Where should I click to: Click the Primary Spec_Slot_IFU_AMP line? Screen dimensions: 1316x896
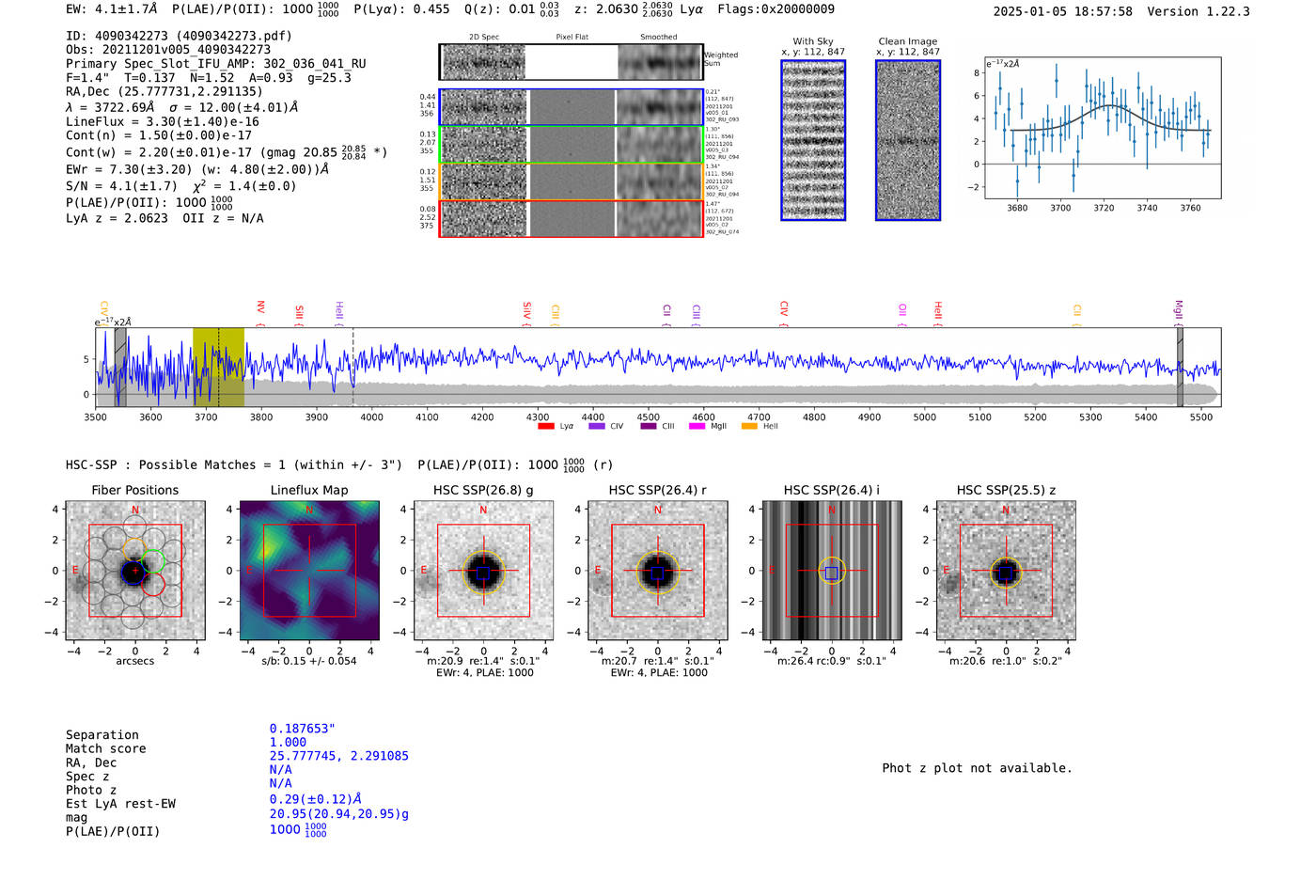tap(216, 64)
